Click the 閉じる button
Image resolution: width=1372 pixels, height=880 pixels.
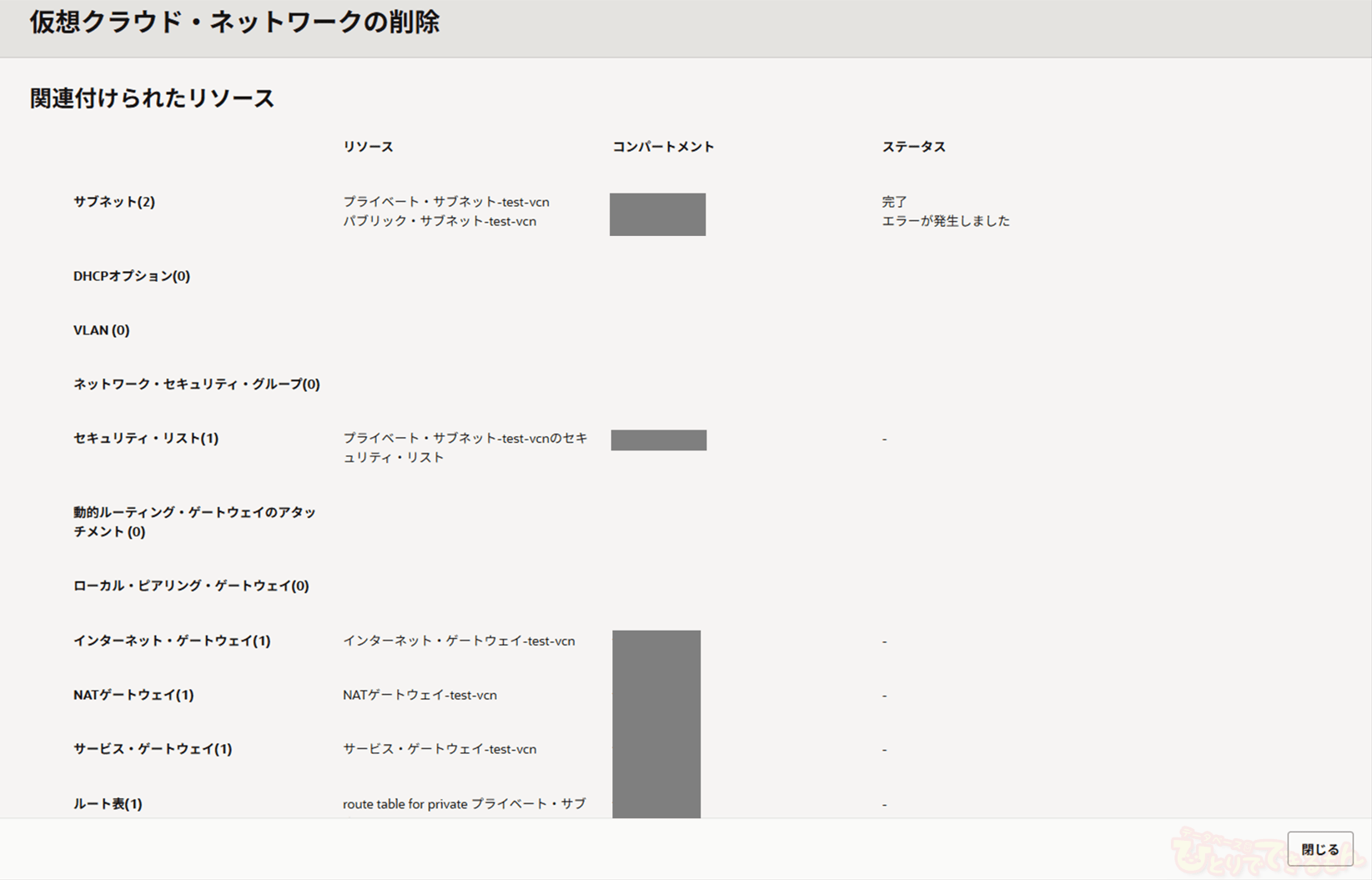[x=1319, y=849]
